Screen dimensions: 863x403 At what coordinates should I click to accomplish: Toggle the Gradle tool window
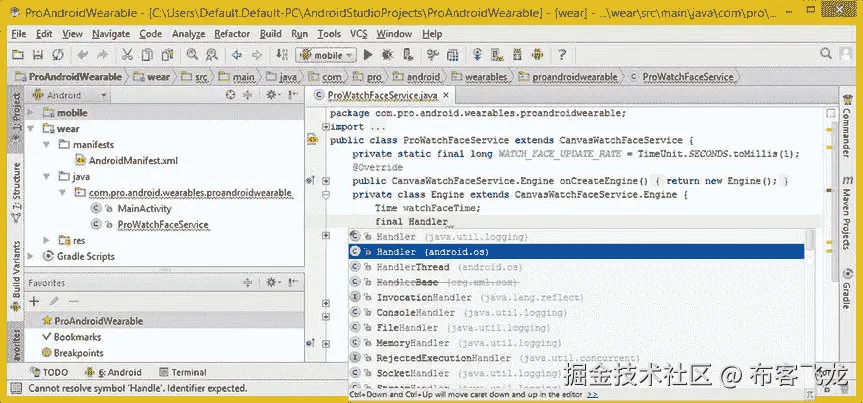846,287
